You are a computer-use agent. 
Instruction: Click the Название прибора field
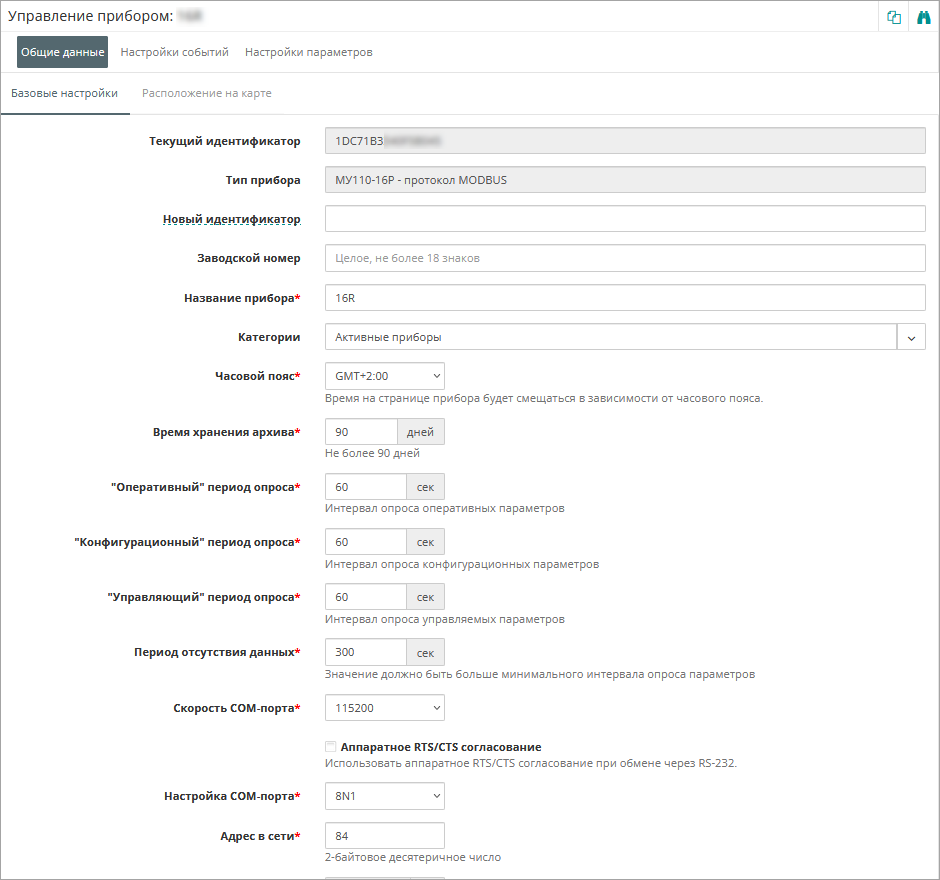pyautogui.click(x=625, y=298)
